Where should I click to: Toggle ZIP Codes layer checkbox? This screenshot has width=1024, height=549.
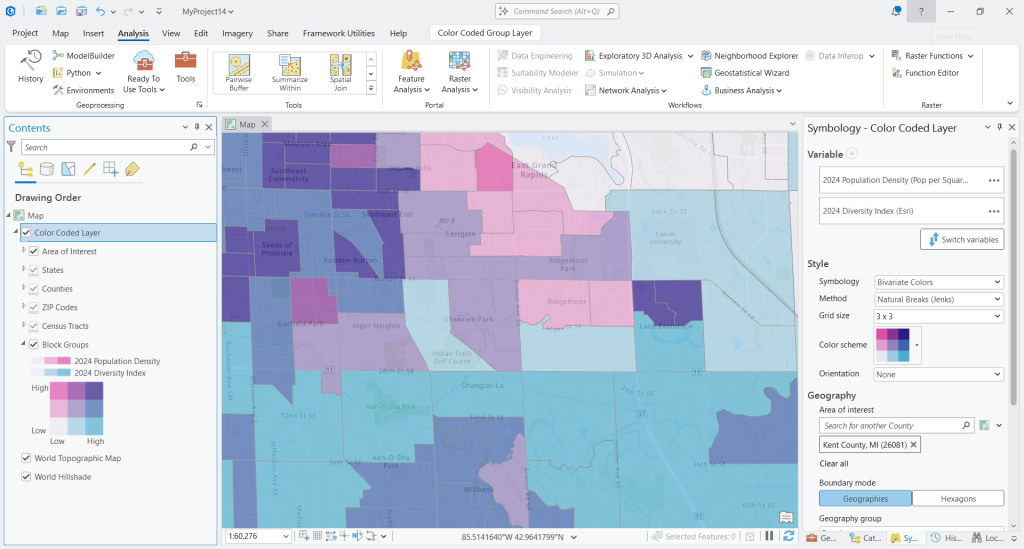[x=34, y=307]
